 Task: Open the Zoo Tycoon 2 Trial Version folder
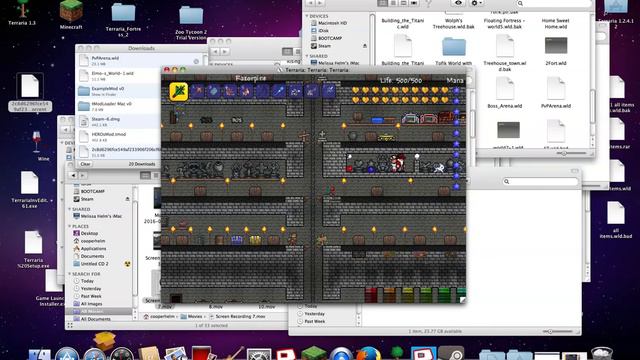pyautogui.click(x=191, y=22)
